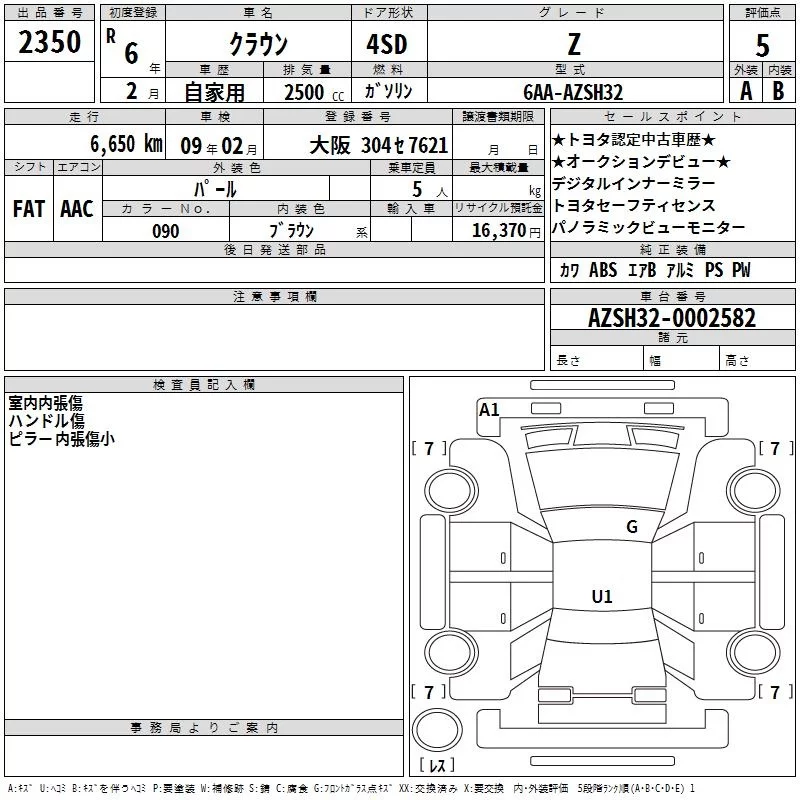Click U1 dent mark on roof
Screen dimensions: 800x800
pyautogui.click(x=602, y=597)
